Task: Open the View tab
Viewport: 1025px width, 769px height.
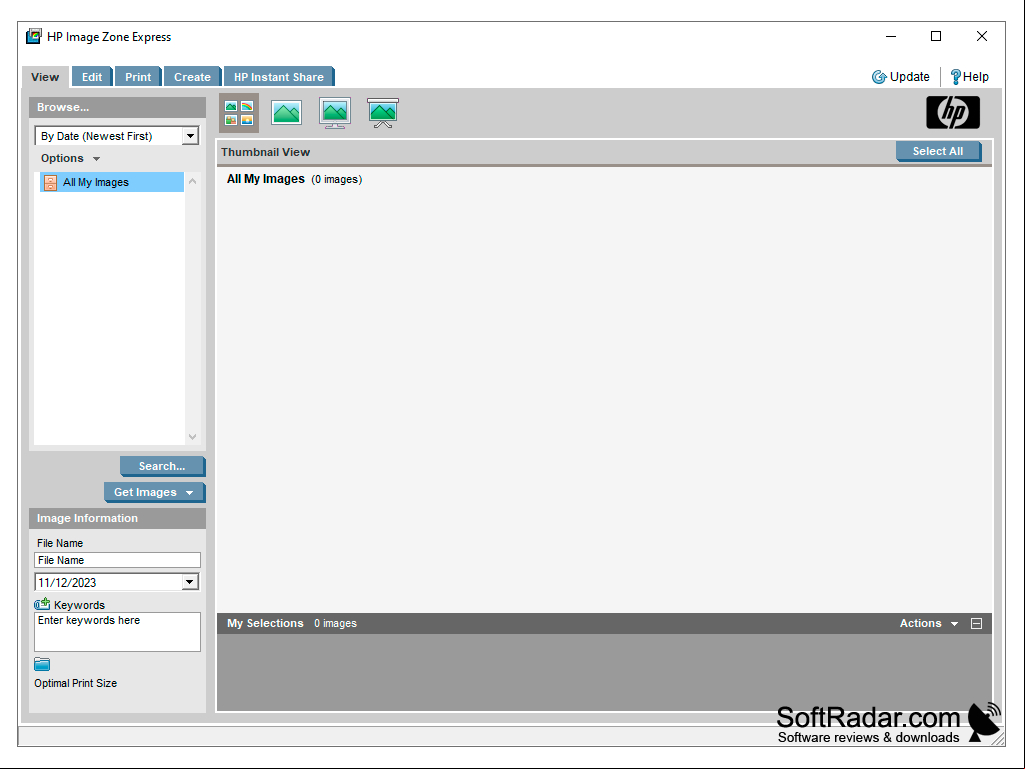Action: (x=45, y=77)
